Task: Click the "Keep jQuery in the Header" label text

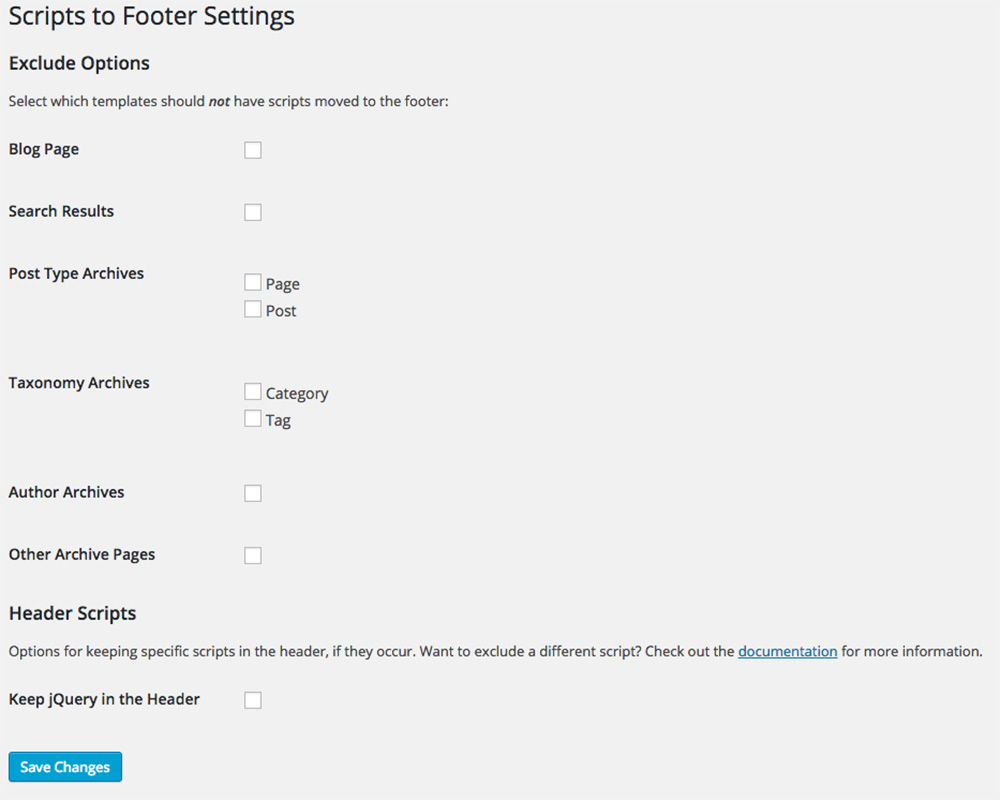Action: click(104, 699)
